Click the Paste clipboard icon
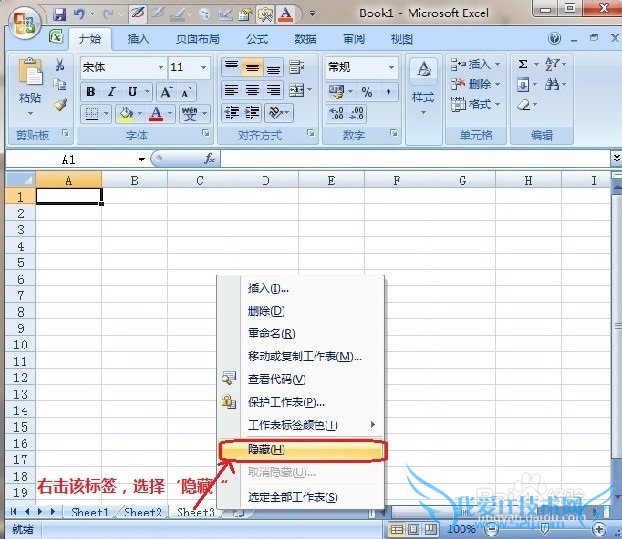The image size is (622, 539). [30, 71]
